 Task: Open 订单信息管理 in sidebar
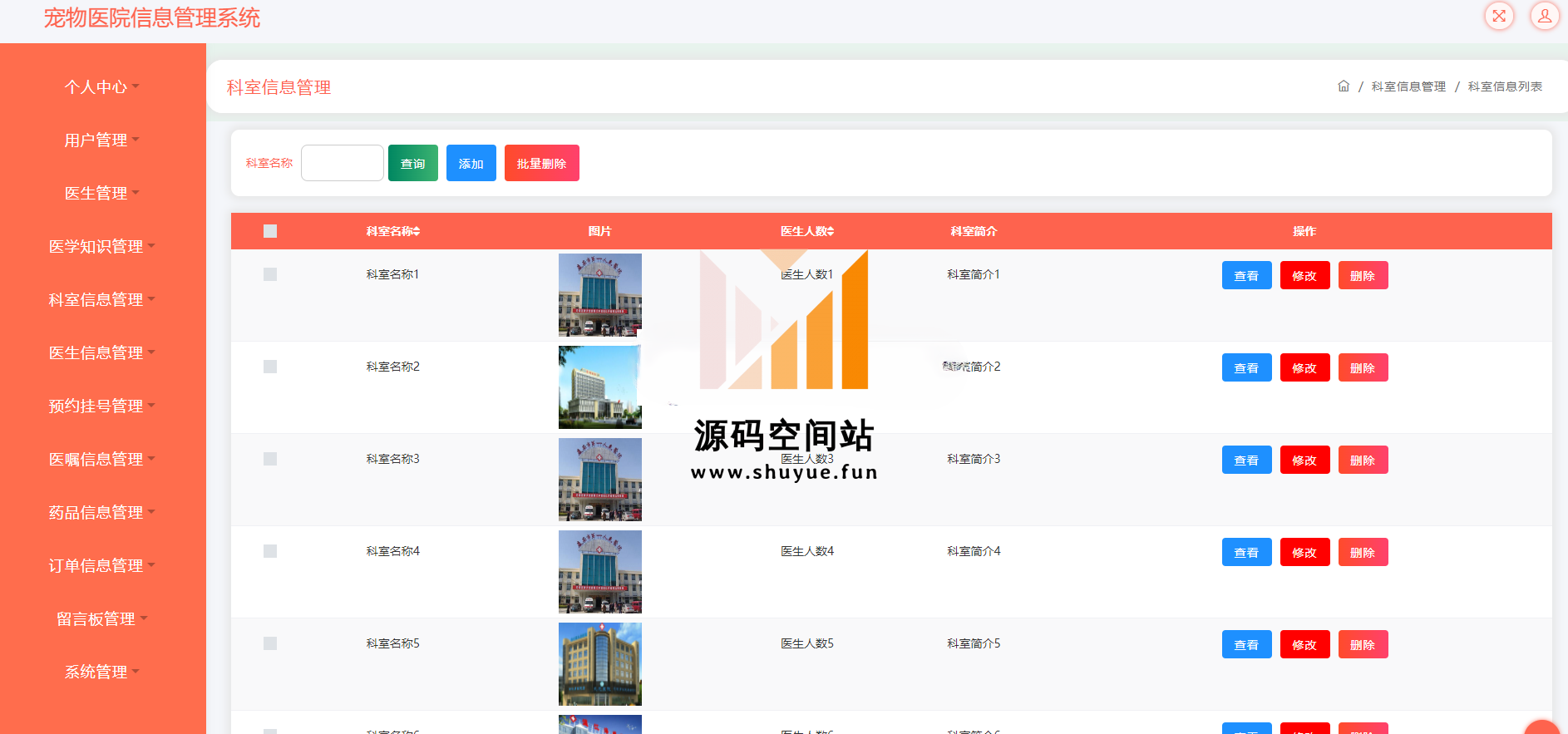[102, 565]
